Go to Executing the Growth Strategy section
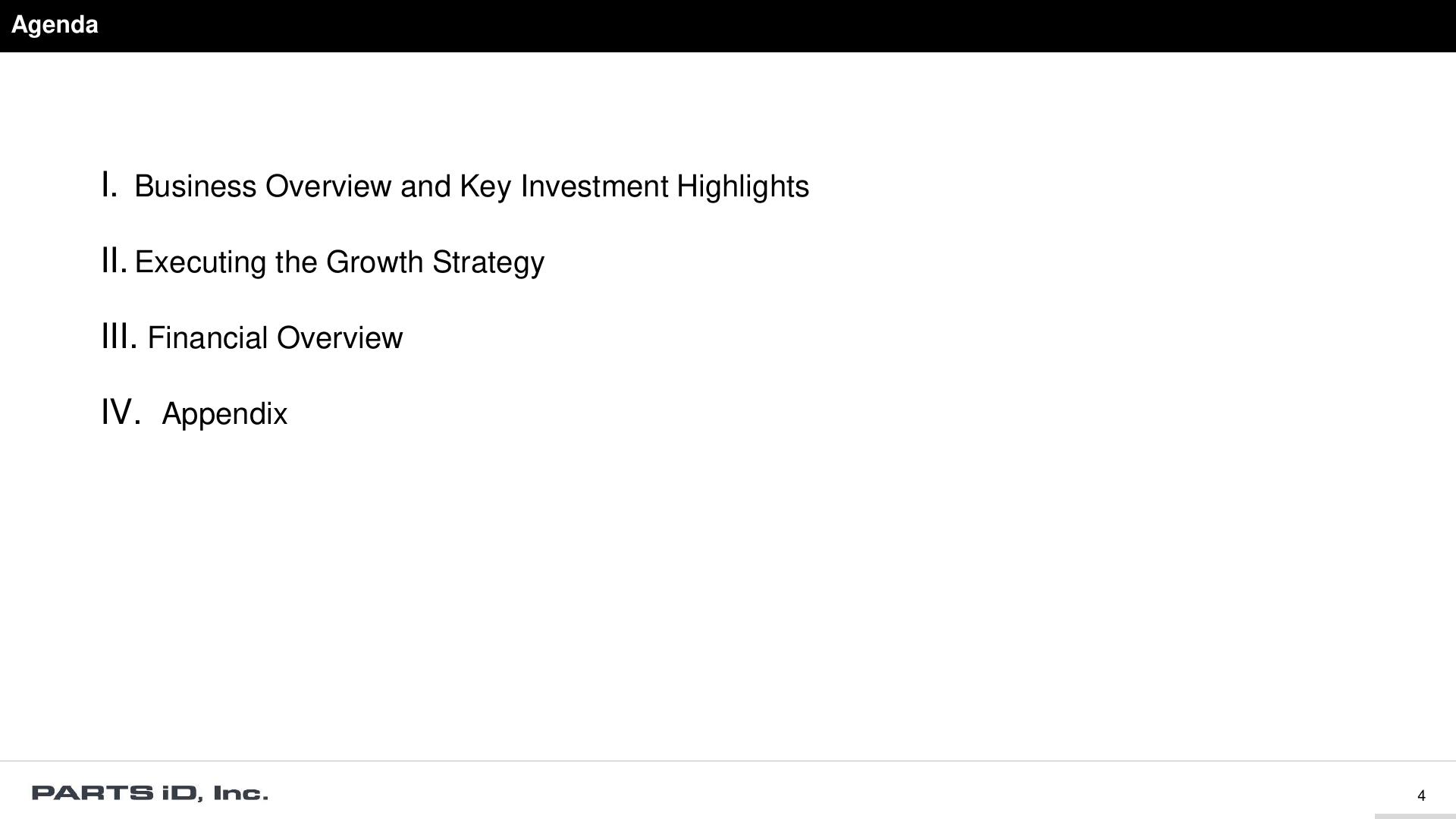Screen dimensions: 1456x819 coord(339,262)
